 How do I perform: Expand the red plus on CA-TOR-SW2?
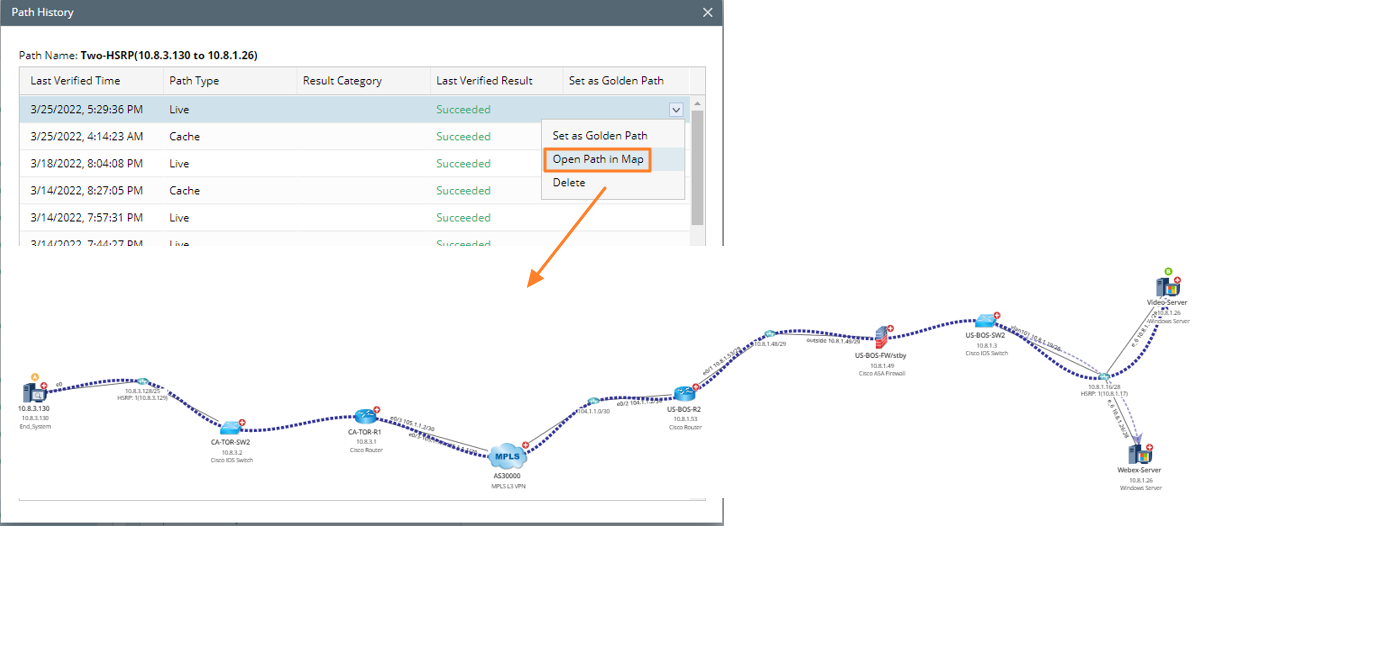(242, 423)
